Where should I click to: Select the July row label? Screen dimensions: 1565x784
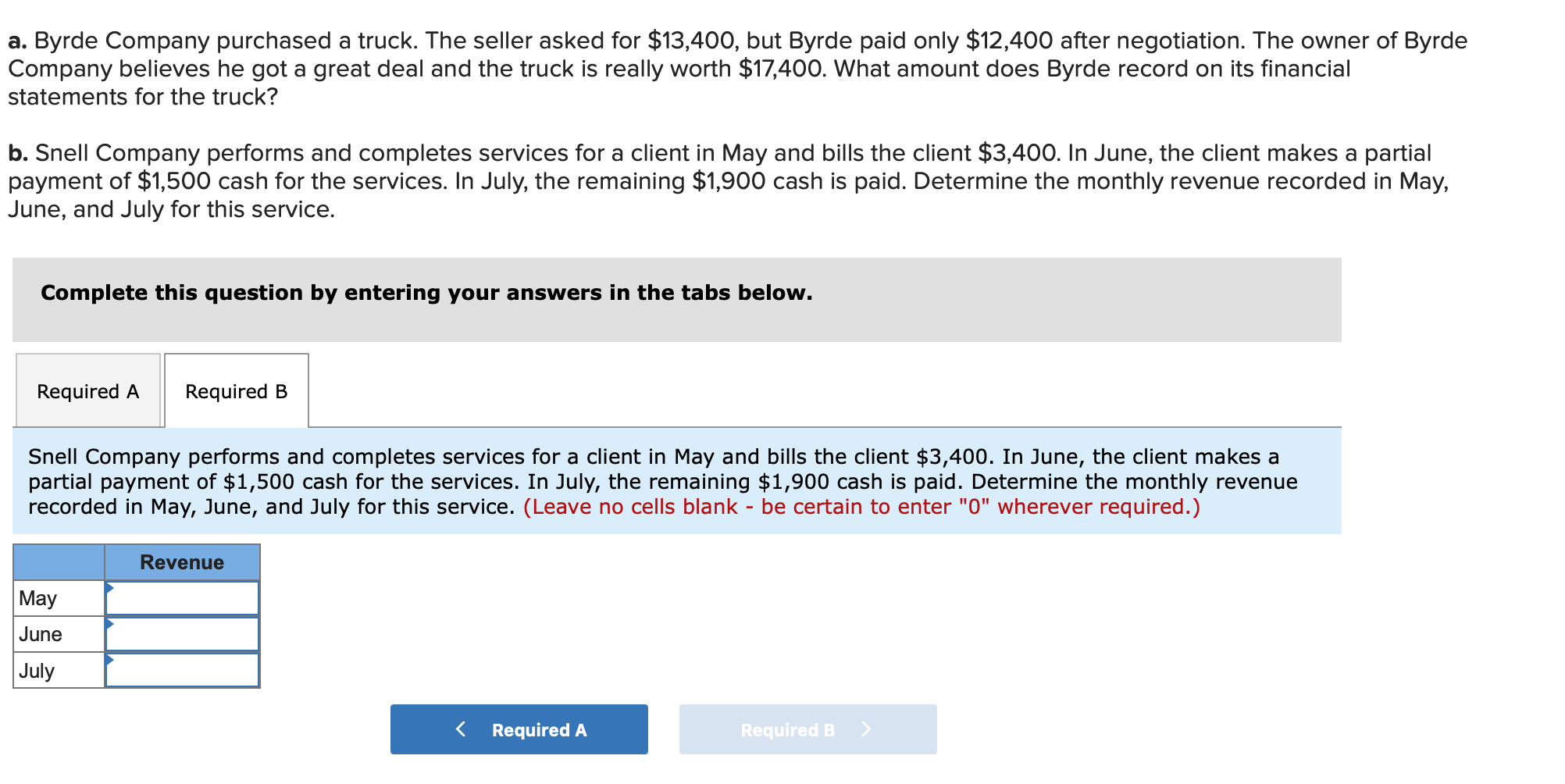37,669
